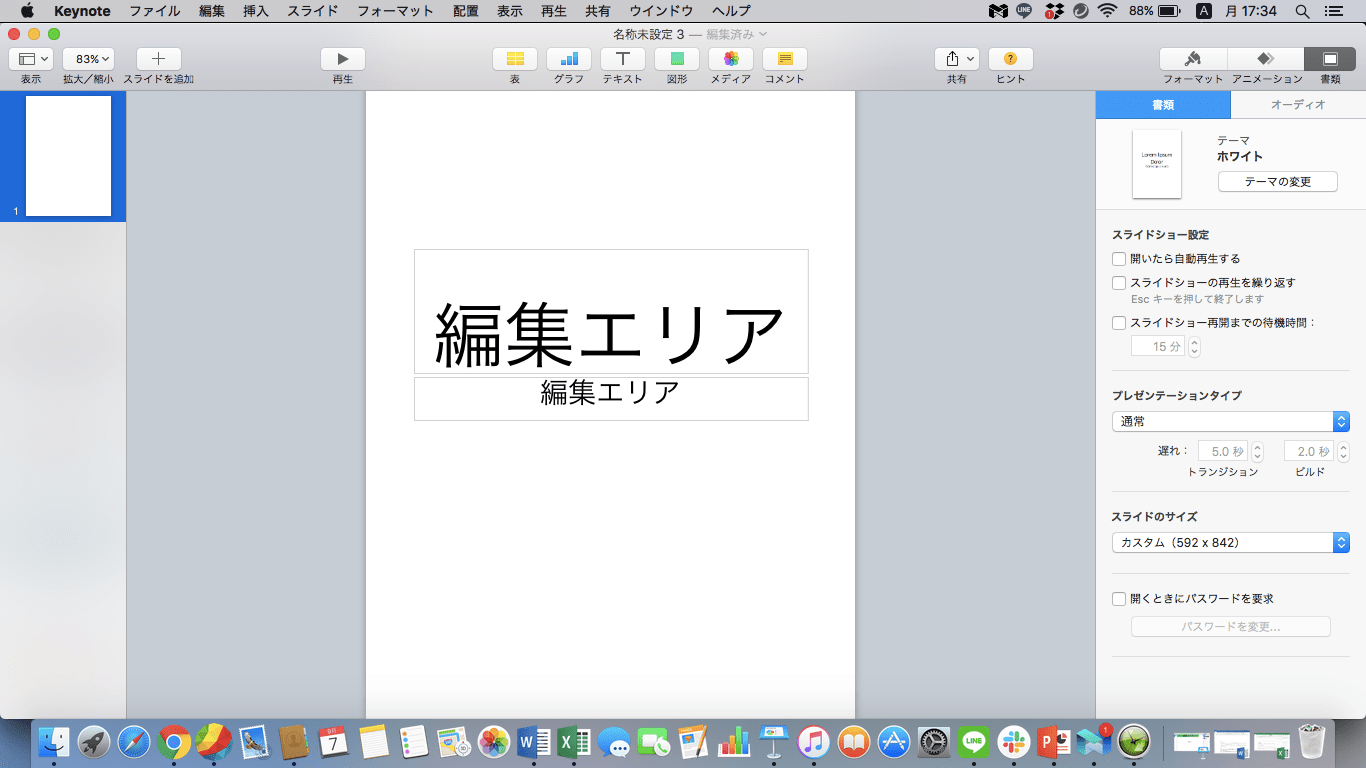The width and height of the screenshot is (1366, 768).
Task: Enable 開いたら自動再生する checkbox
Action: point(1119,259)
